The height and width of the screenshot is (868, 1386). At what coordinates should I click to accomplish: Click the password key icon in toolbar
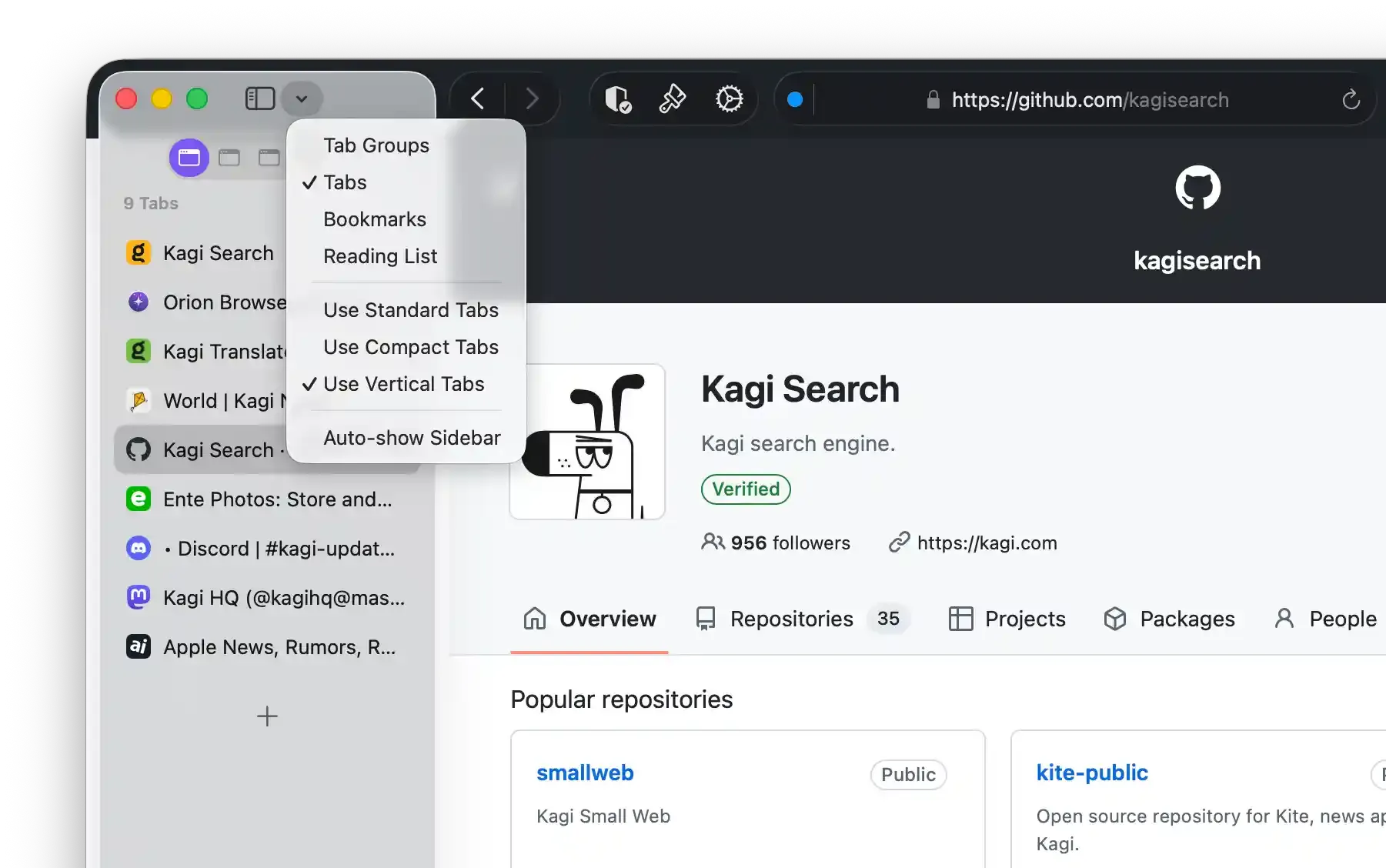pyautogui.click(x=672, y=98)
